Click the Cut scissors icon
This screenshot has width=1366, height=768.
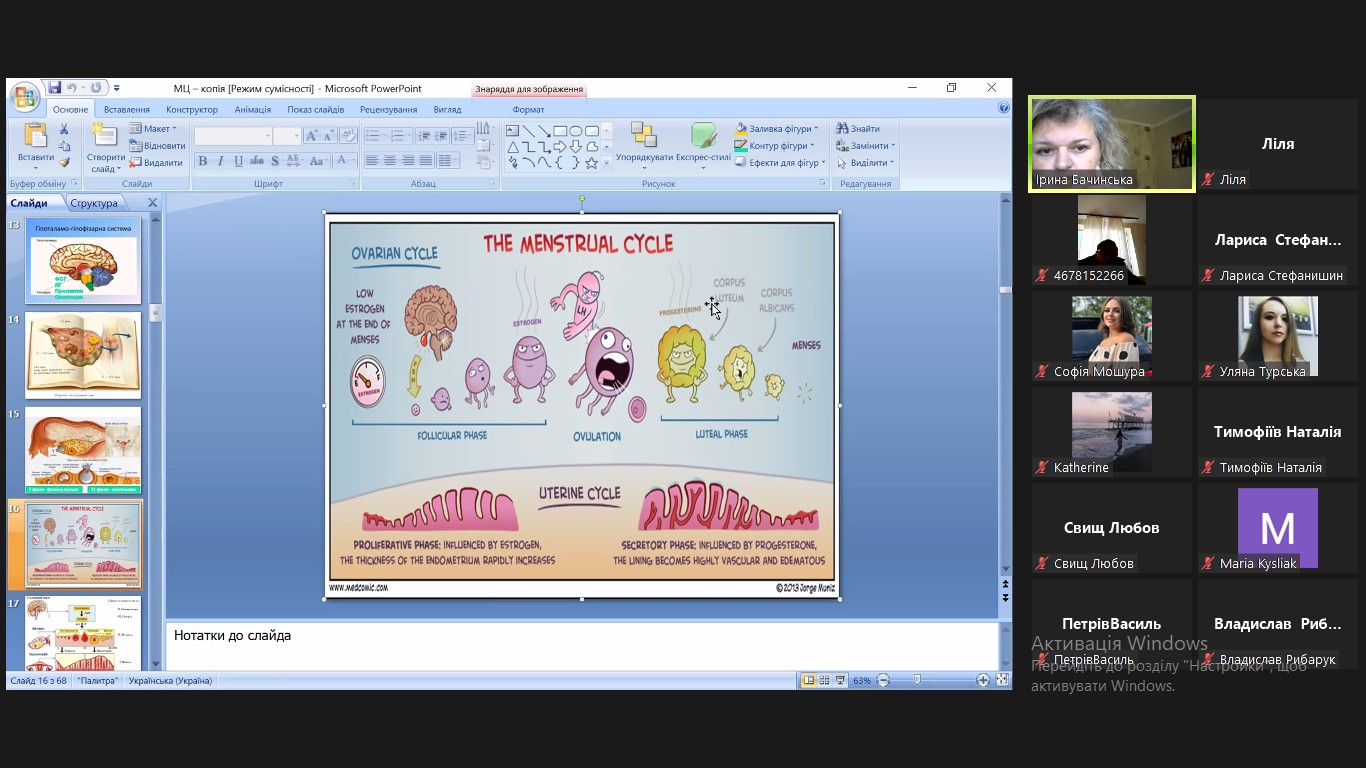(64, 129)
